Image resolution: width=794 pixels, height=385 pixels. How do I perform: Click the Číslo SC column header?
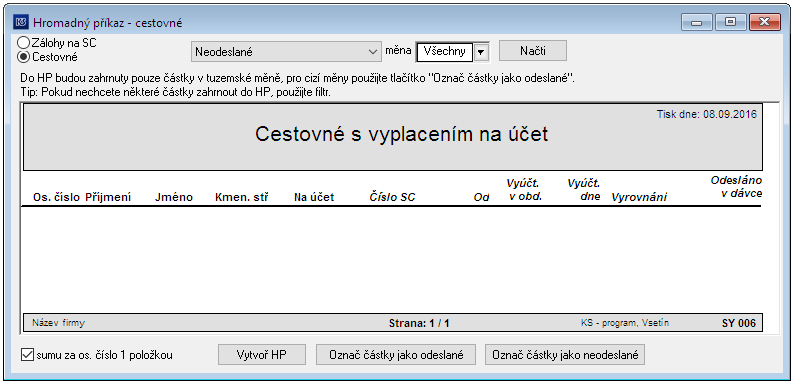click(x=392, y=198)
